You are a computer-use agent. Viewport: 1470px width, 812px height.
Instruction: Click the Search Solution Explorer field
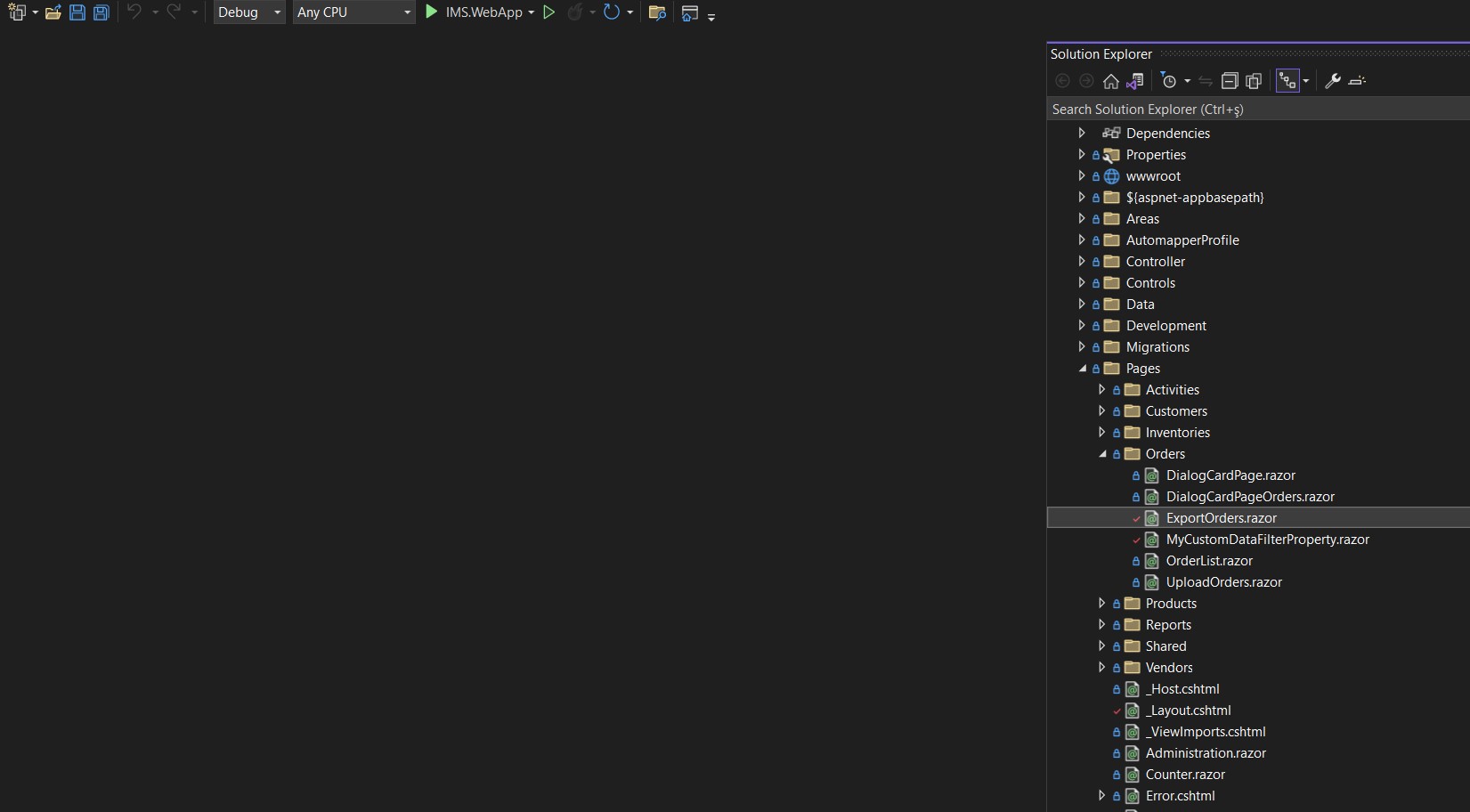click(x=1258, y=109)
